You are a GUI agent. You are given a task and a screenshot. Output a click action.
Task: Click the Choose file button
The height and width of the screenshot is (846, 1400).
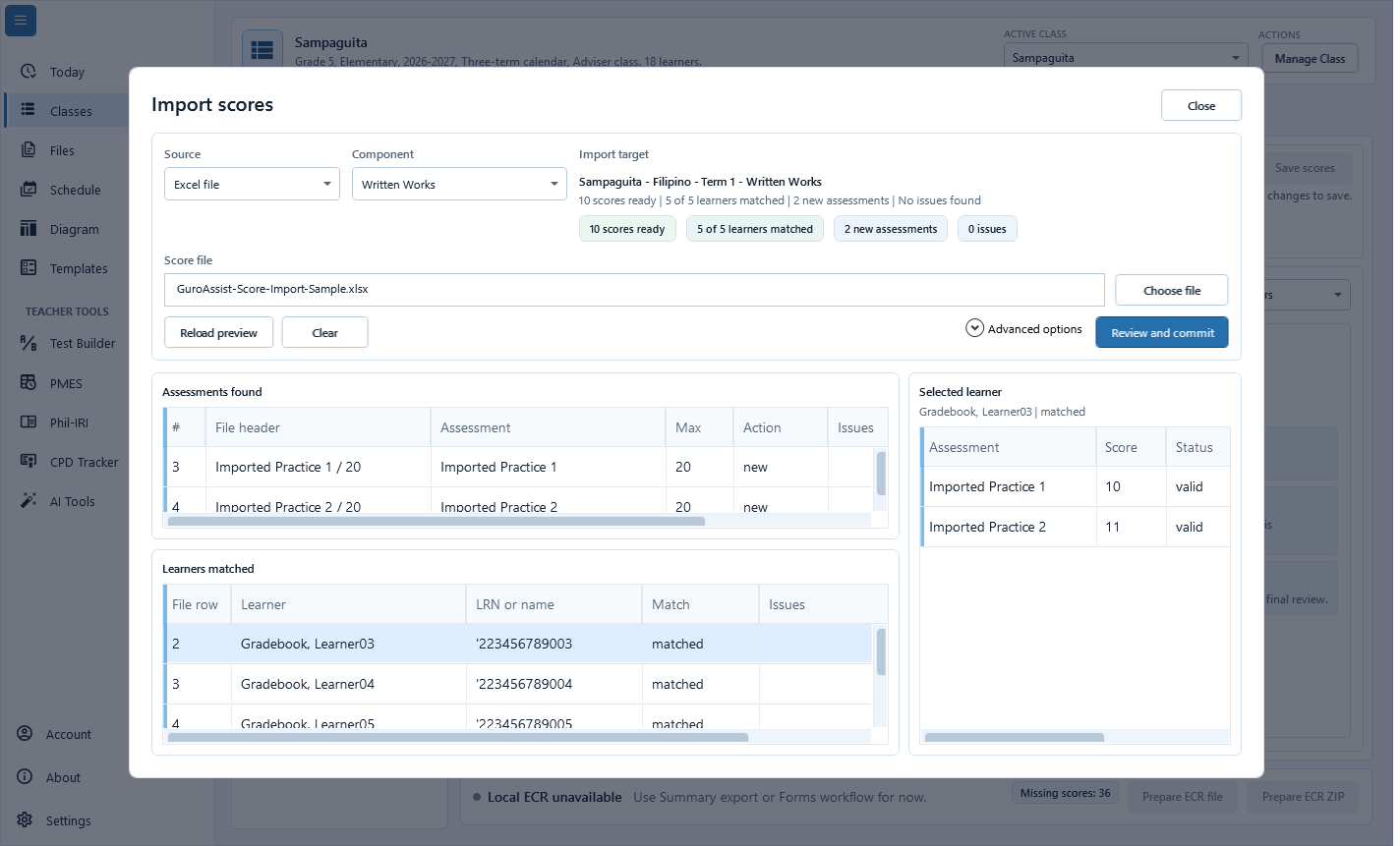(x=1172, y=290)
